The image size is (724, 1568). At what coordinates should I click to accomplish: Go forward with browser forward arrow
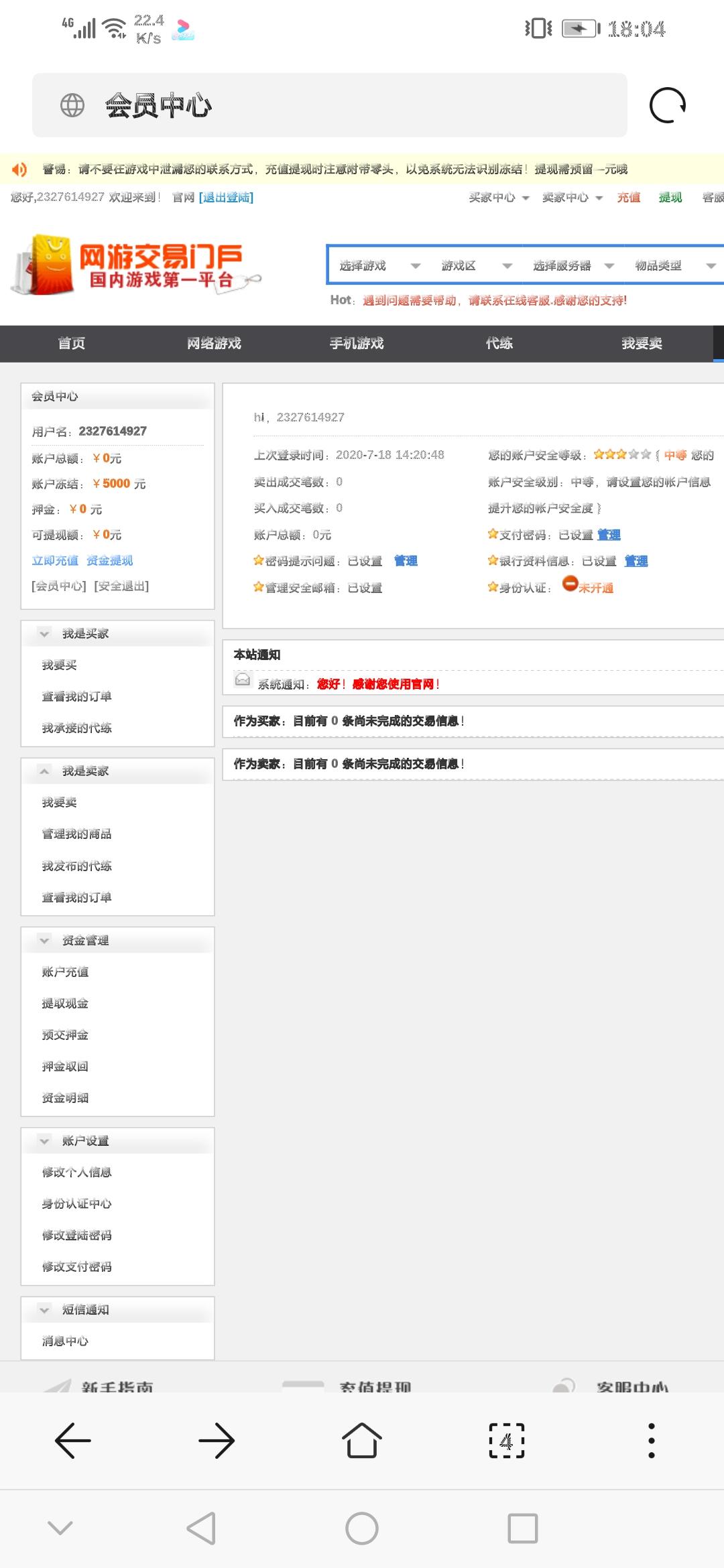(x=217, y=1440)
